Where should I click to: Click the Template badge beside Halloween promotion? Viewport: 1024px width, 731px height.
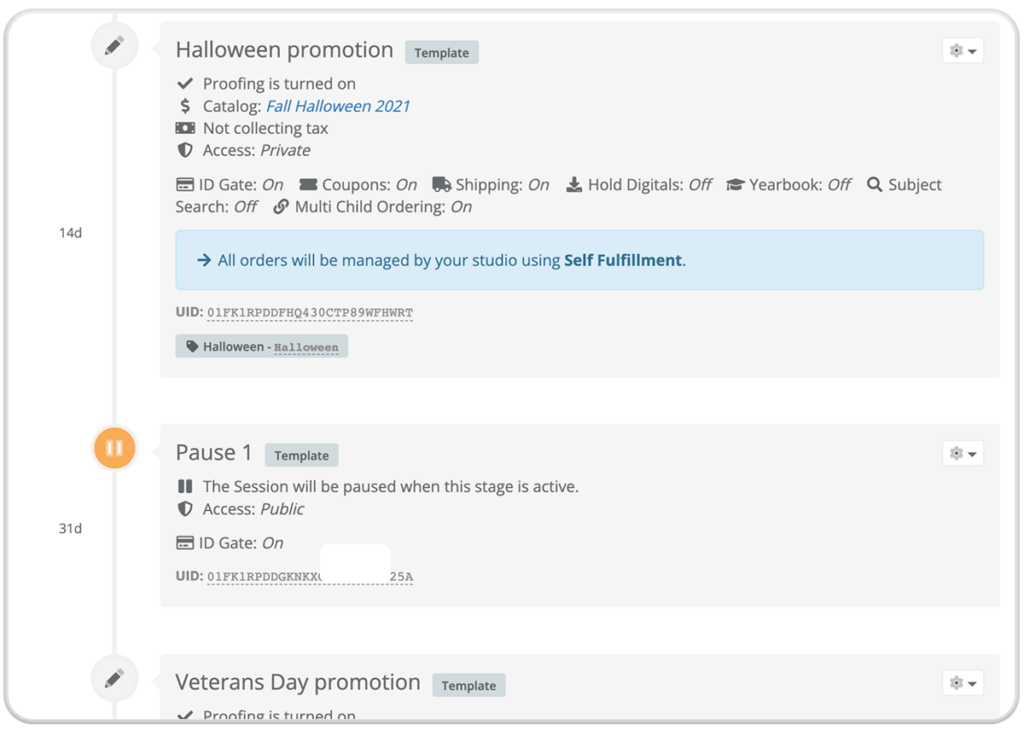[441, 52]
